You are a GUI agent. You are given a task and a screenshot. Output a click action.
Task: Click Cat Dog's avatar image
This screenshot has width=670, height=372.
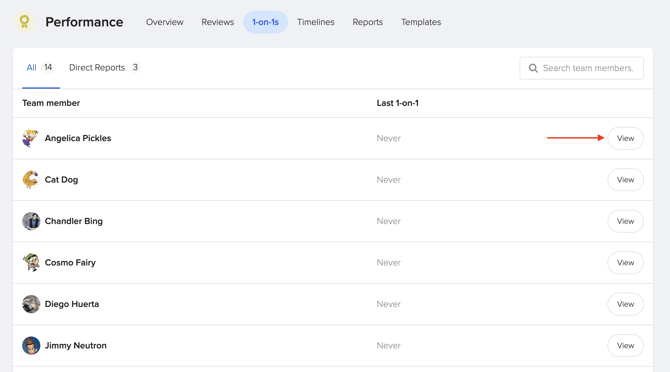pyautogui.click(x=31, y=180)
